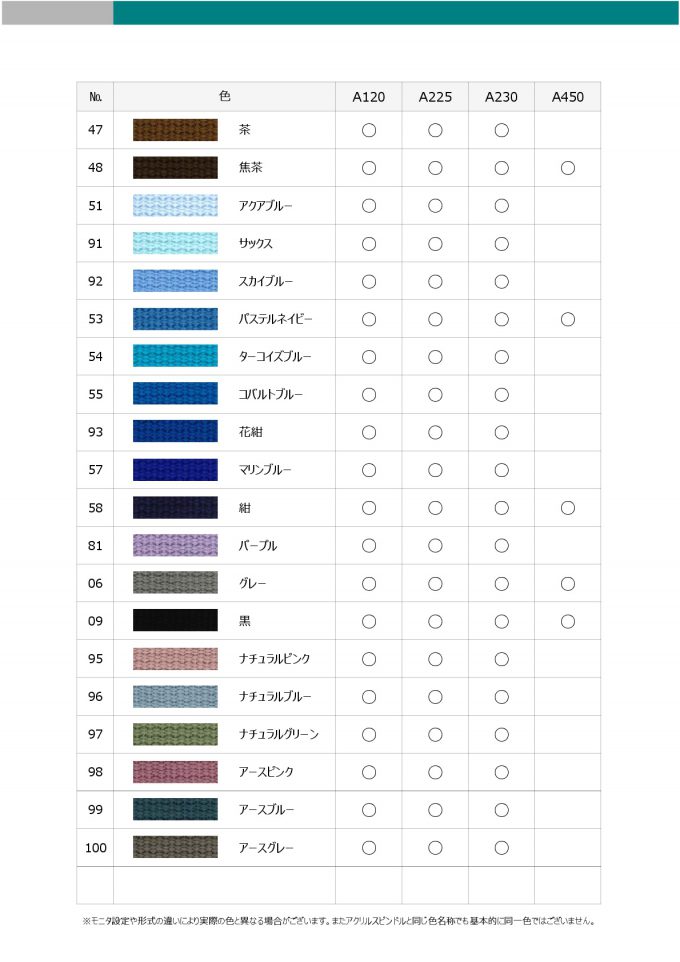Click the A450 circle for 焦茶

pos(568,167)
